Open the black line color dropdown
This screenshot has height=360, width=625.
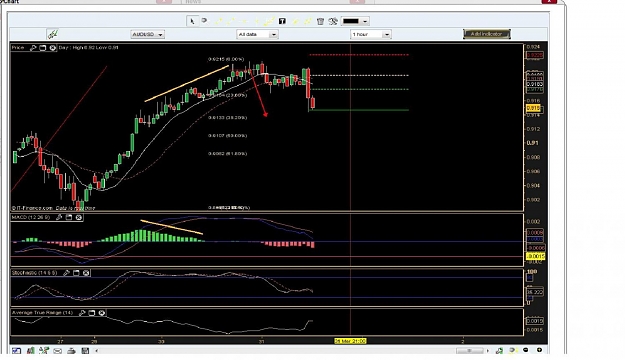click(355, 21)
